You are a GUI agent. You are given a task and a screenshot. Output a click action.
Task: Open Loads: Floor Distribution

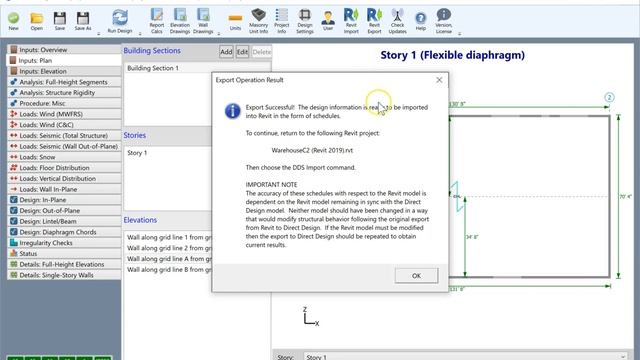pos(64,168)
